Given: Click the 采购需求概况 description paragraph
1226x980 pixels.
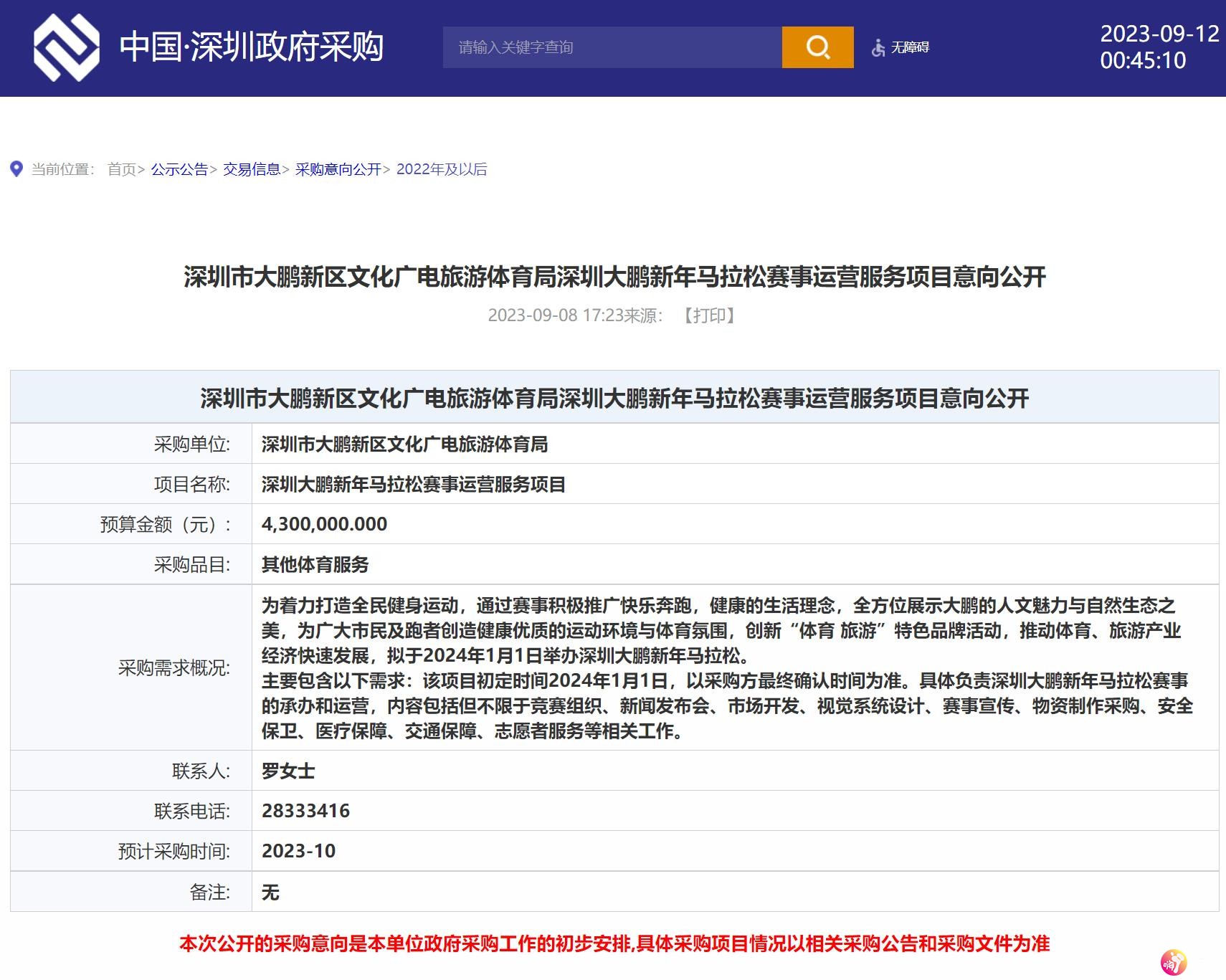Looking at the screenshot, I should point(727,668).
